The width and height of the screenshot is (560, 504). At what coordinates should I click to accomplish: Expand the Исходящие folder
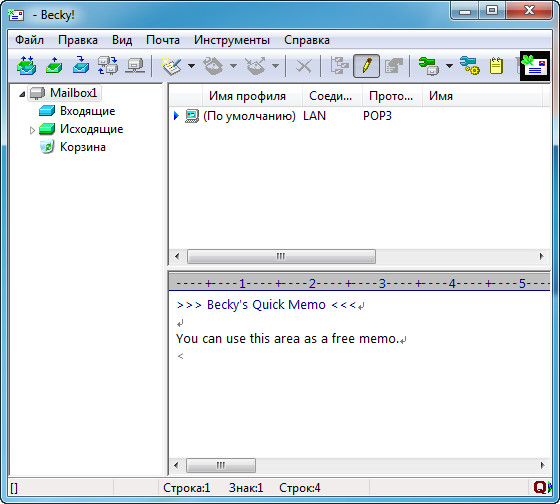[x=32, y=130]
